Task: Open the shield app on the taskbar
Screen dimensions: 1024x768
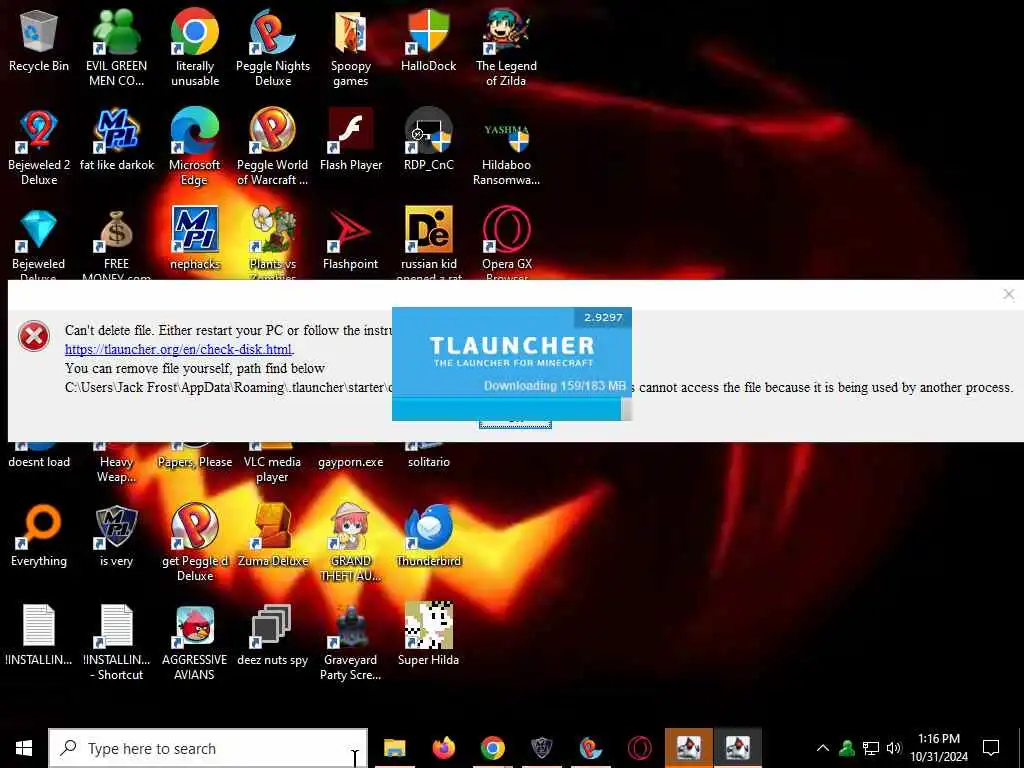Action: point(541,748)
